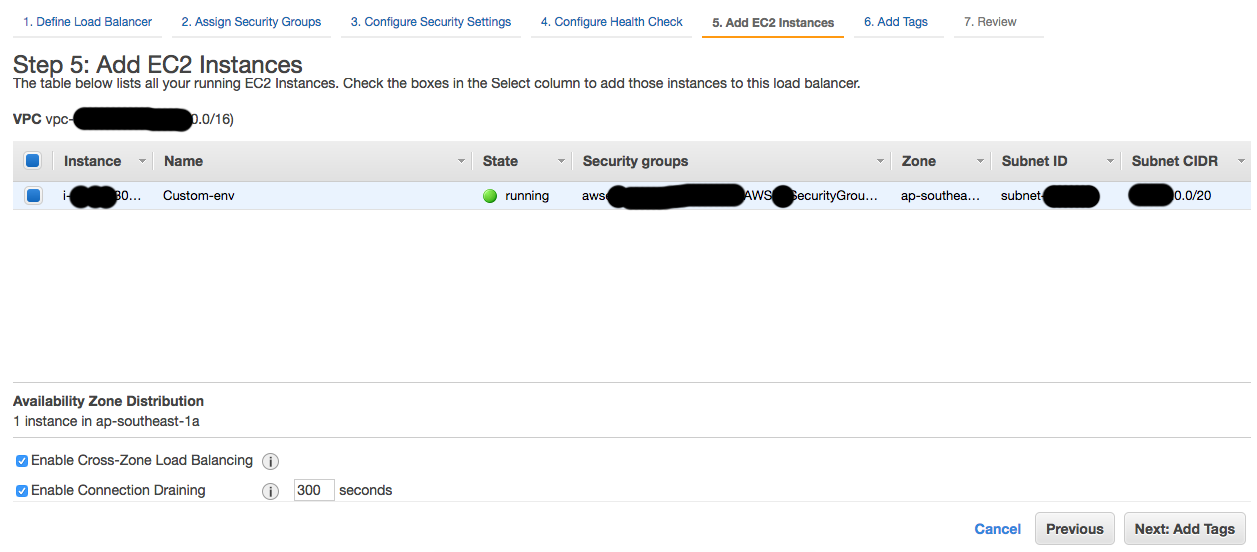Click the Connection Draining info icon
This screenshot has height=552, width=1257.
[x=270, y=491]
